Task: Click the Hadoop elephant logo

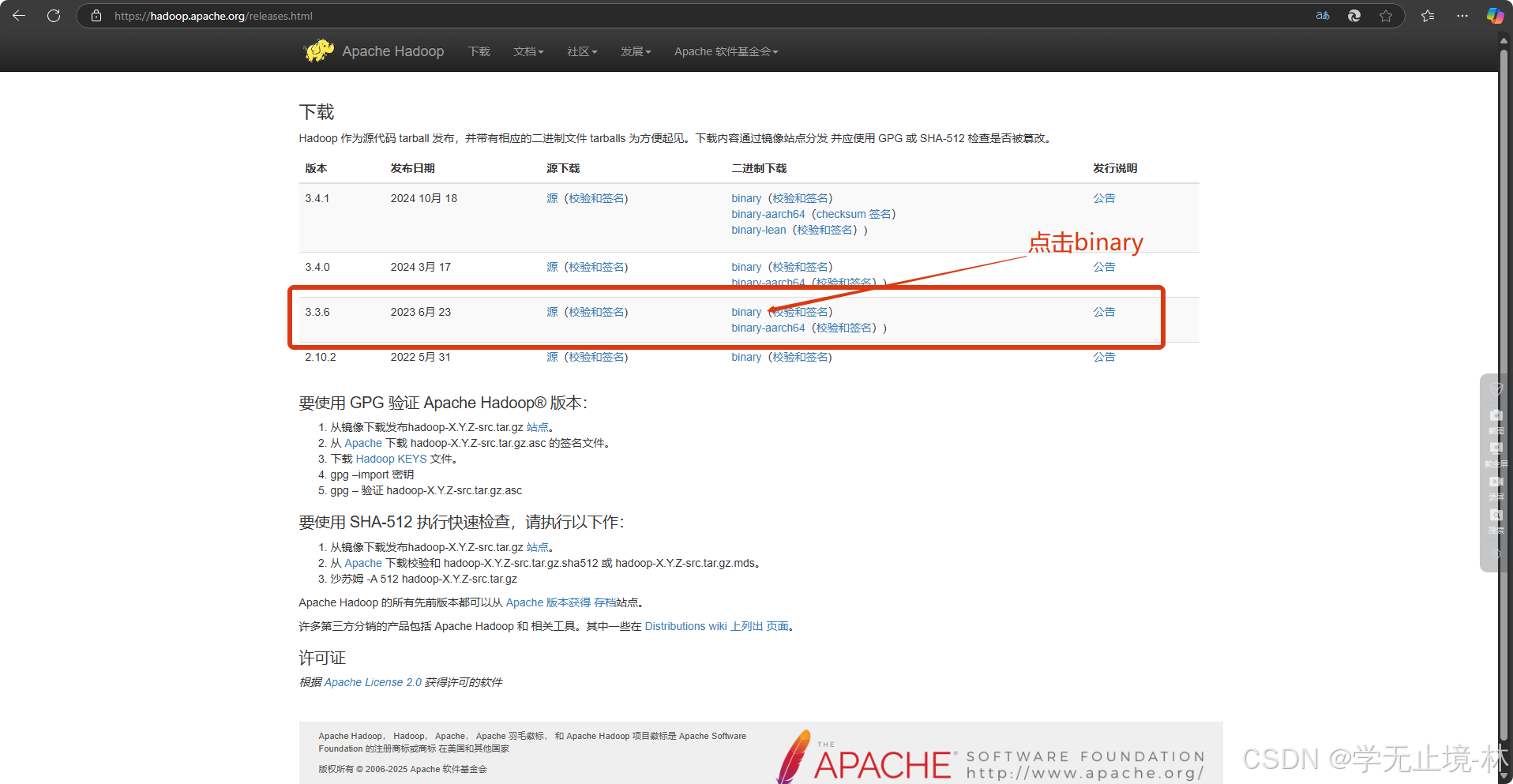Action: [319, 51]
